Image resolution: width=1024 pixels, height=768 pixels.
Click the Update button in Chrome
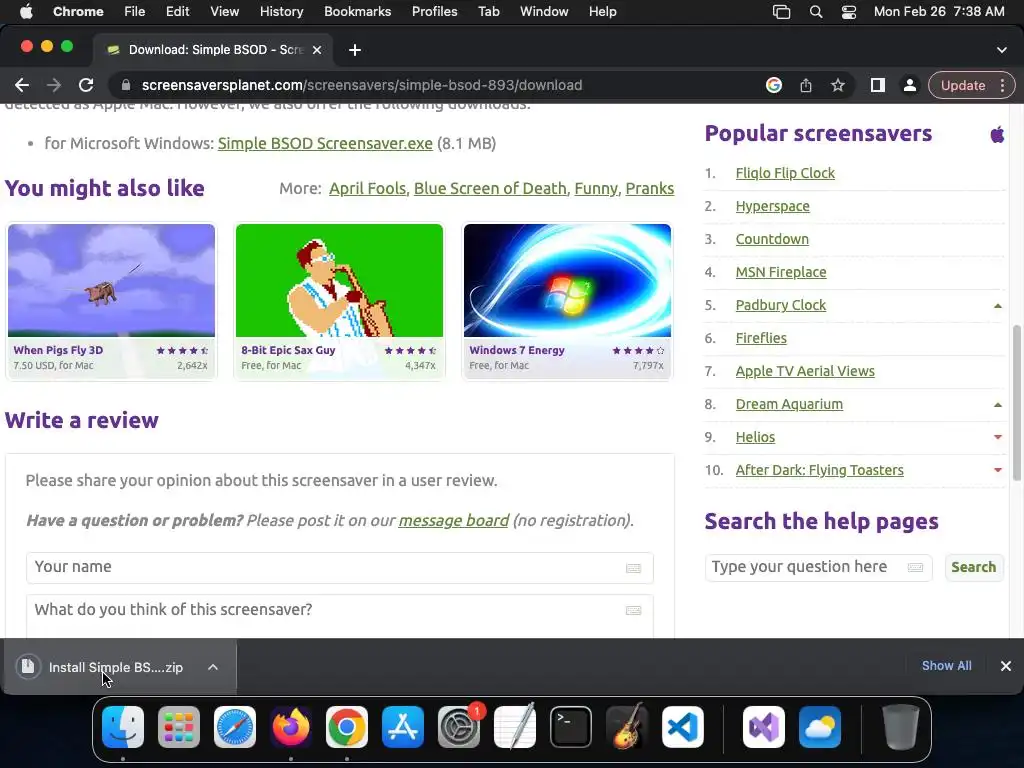[963, 86]
